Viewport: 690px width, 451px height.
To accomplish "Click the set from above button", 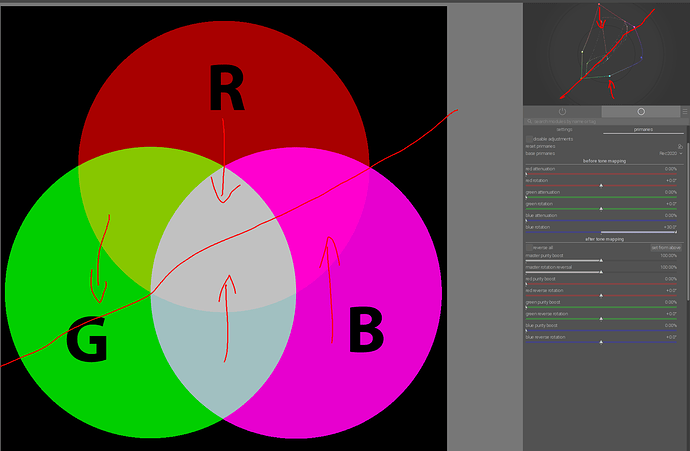I will pyautogui.click(x=666, y=248).
